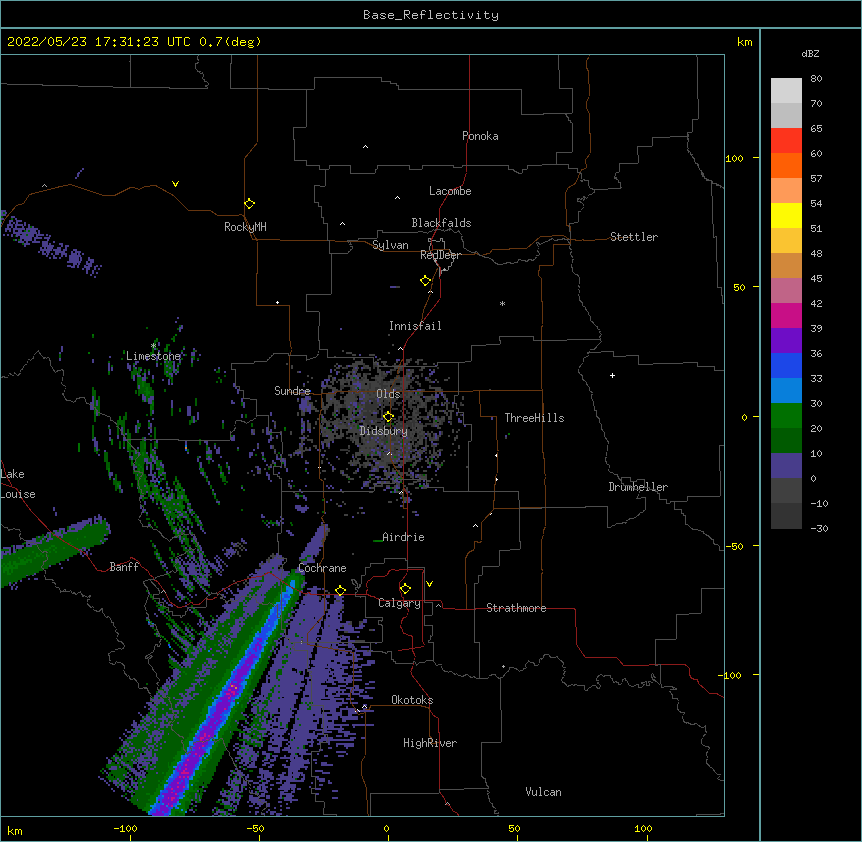This screenshot has width=862, height=842.
Task: Click the yellow station marker near RockyMH
Action: (x=250, y=203)
